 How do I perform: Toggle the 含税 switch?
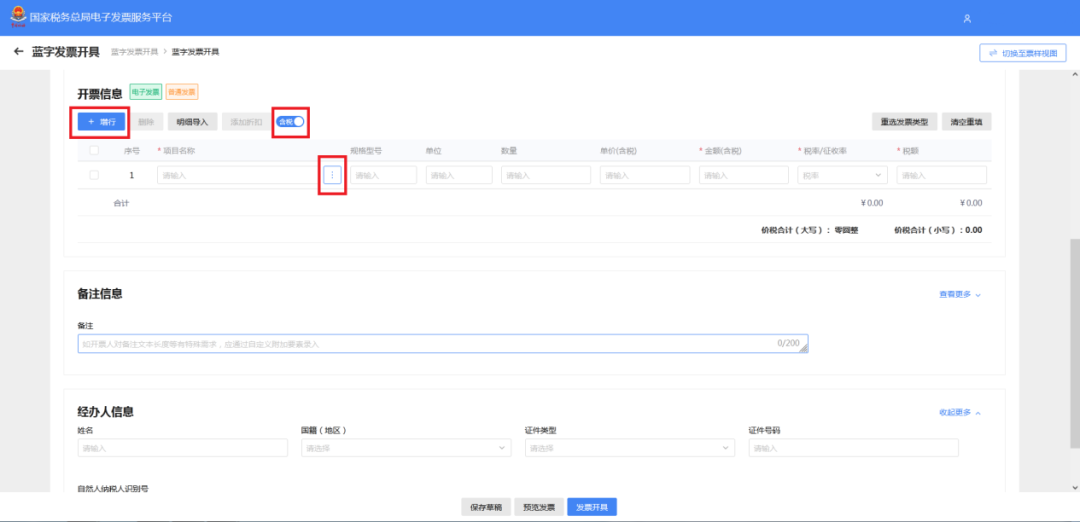point(290,121)
